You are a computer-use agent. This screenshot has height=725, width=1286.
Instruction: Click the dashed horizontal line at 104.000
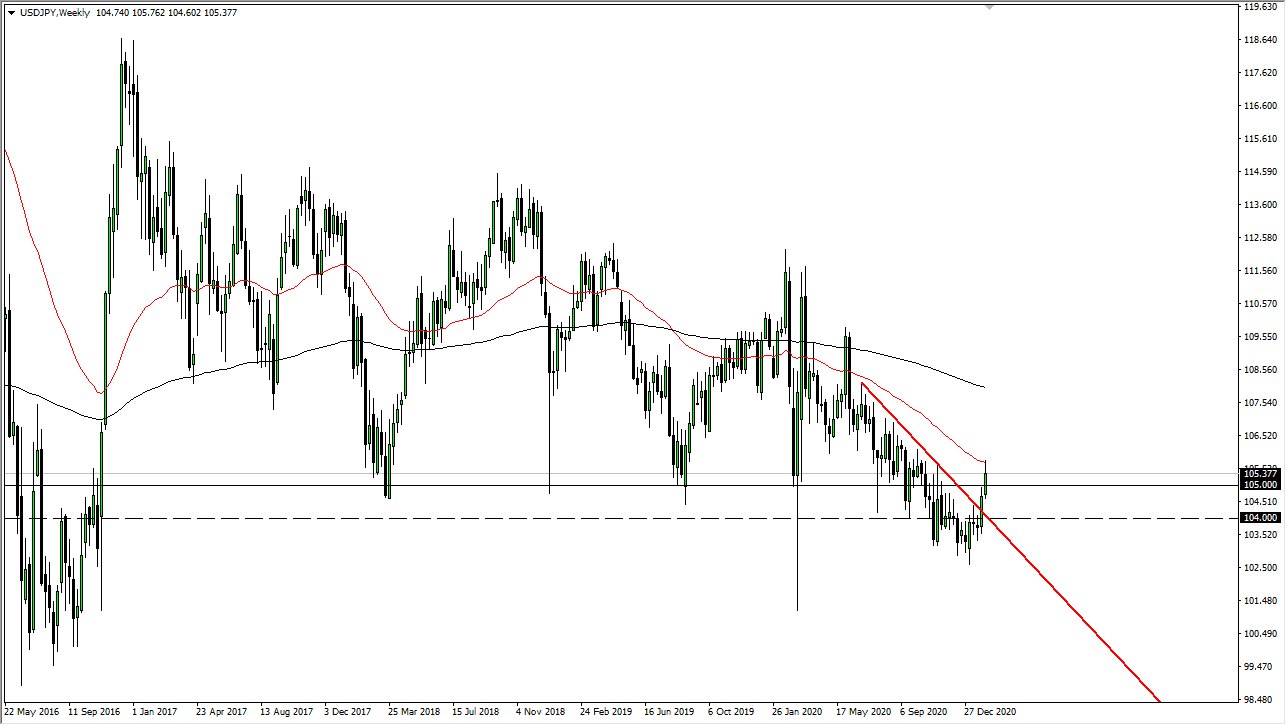point(600,517)
